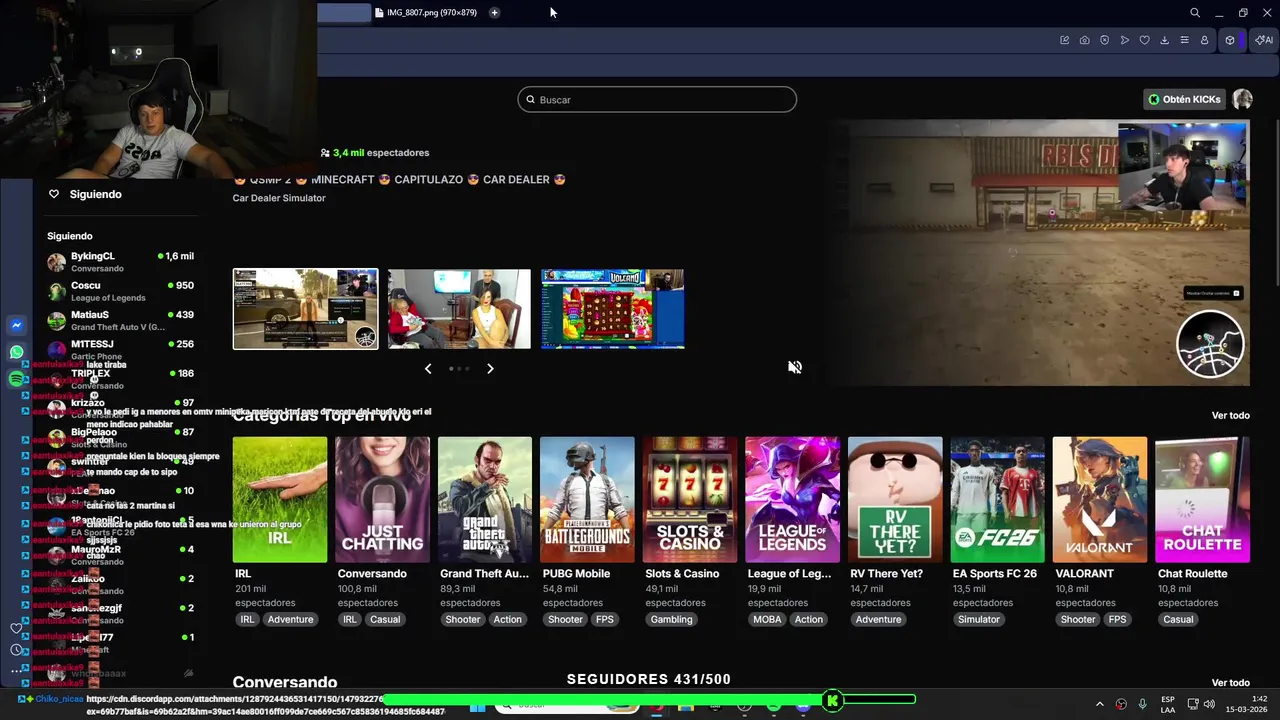1280x720 pixels.
Task: Open the sidebar bookmarks heart icon
Action: click(16, 628)
